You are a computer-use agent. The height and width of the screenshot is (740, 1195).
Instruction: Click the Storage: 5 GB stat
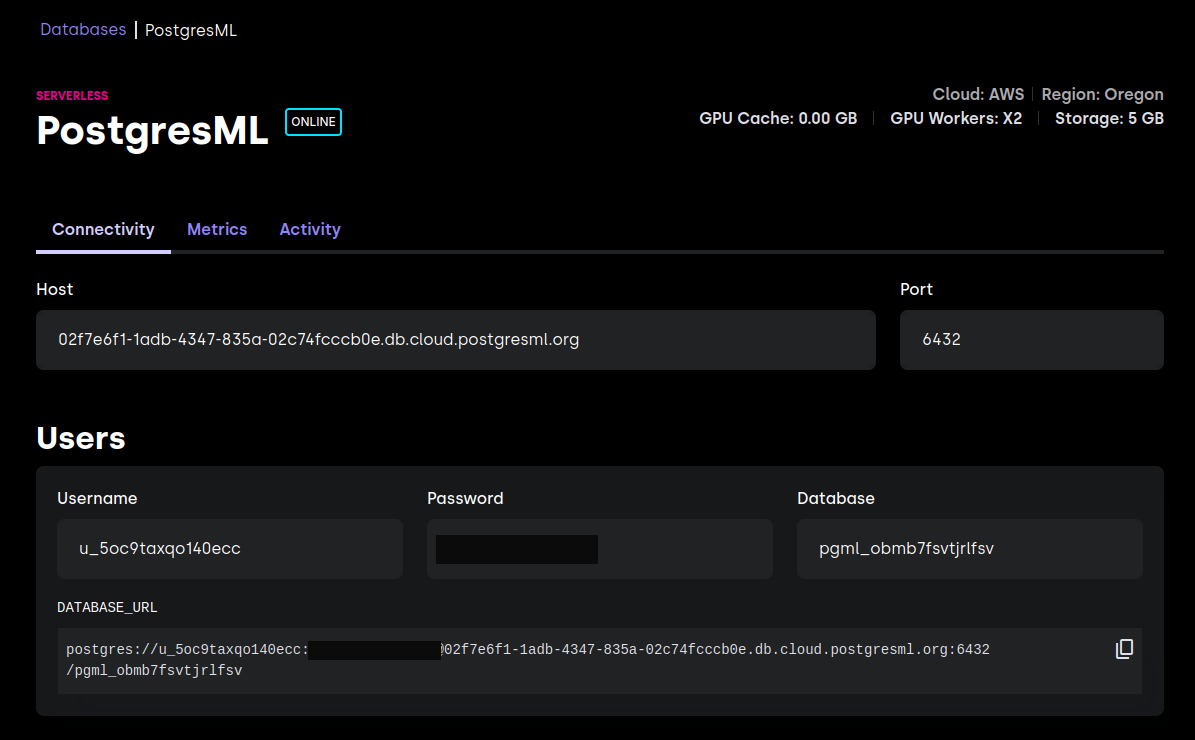pos(1110,118)
